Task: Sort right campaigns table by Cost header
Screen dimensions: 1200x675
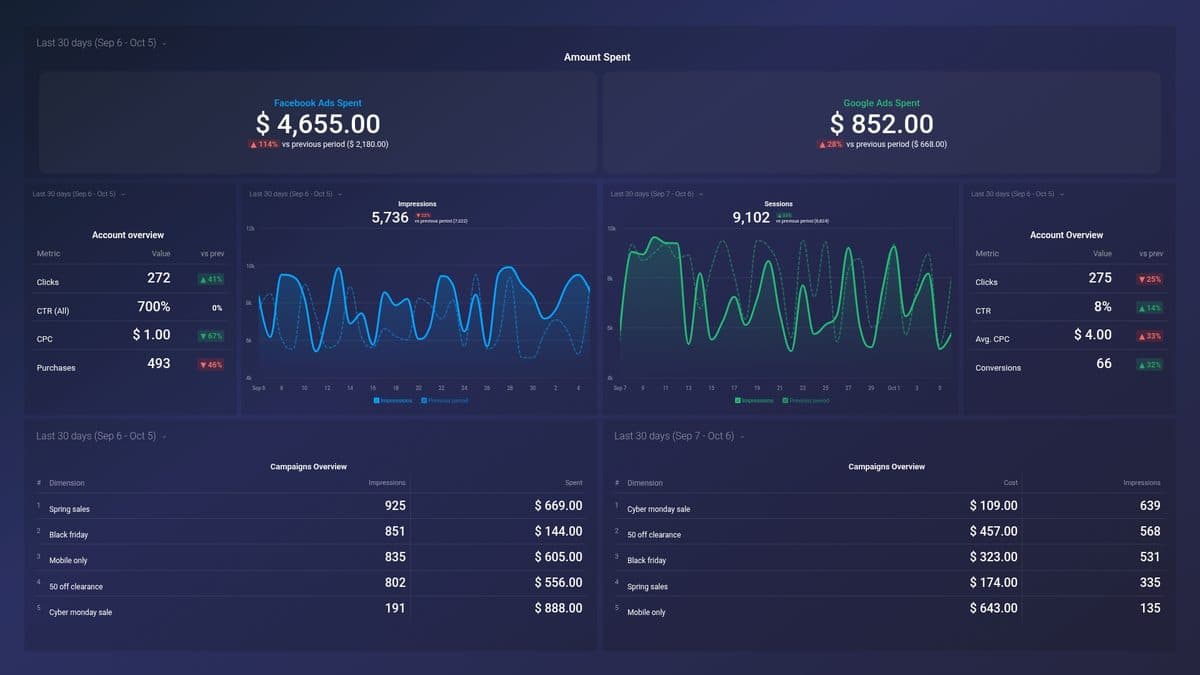Action: tap(1011, 483)
